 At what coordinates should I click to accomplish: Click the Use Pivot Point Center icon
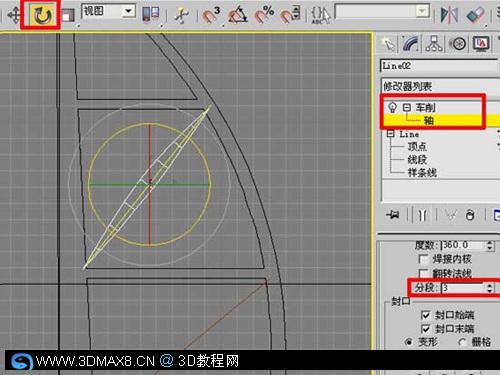tap(151, 15)
